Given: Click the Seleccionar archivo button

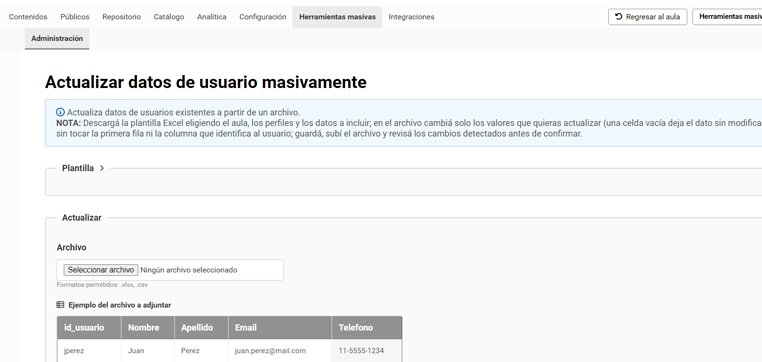Looking at the screenshot, I should click(101, 270).
